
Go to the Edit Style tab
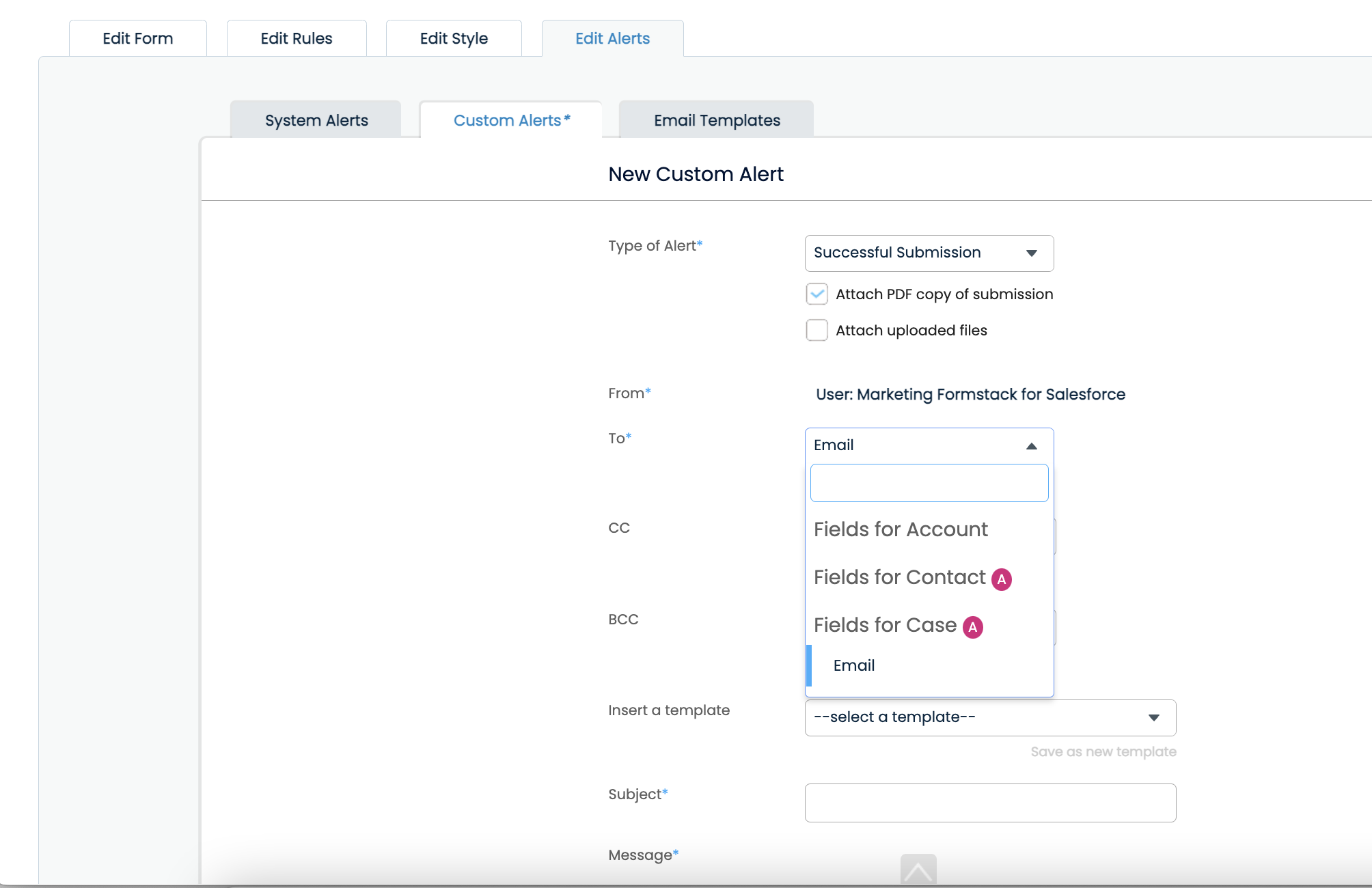[454, 38]
